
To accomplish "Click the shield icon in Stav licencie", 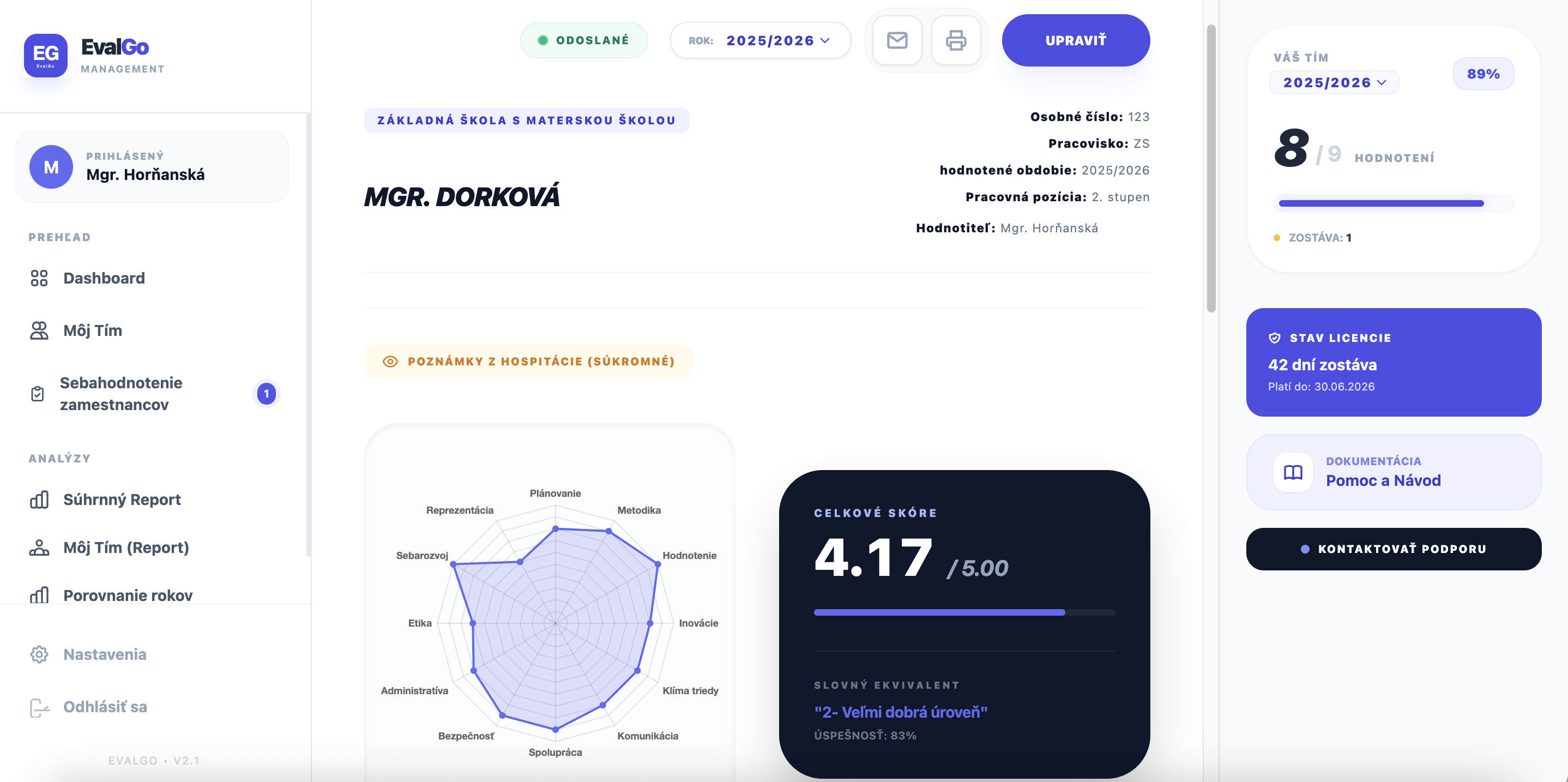I will (1275, 338).
